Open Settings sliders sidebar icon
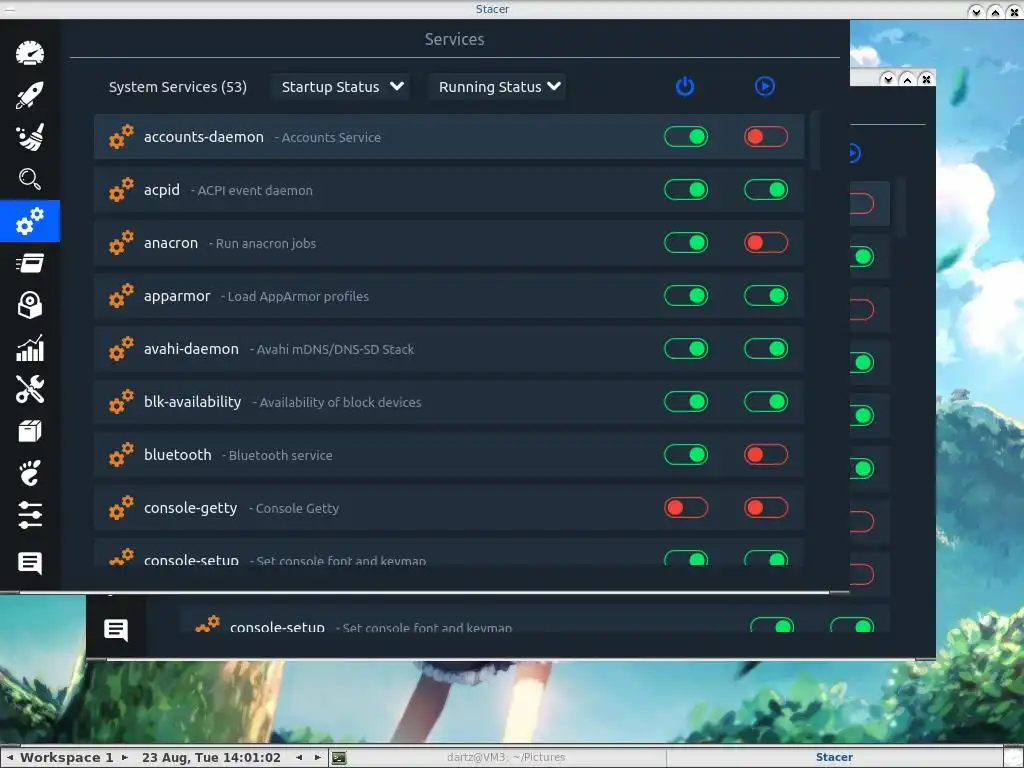The height and width of the screenshot is (768, 1024). [x=30, y=515]
